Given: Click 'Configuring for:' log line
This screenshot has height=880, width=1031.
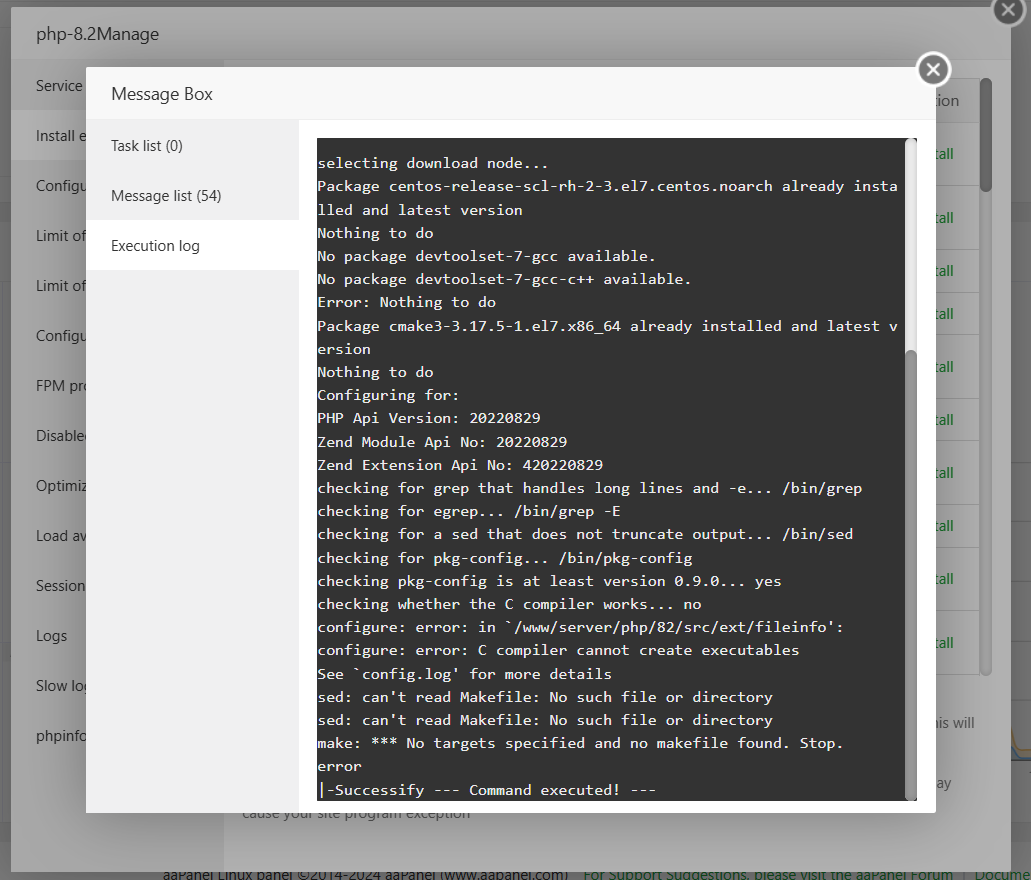Looking at the screenshot, I should (388, 395).
